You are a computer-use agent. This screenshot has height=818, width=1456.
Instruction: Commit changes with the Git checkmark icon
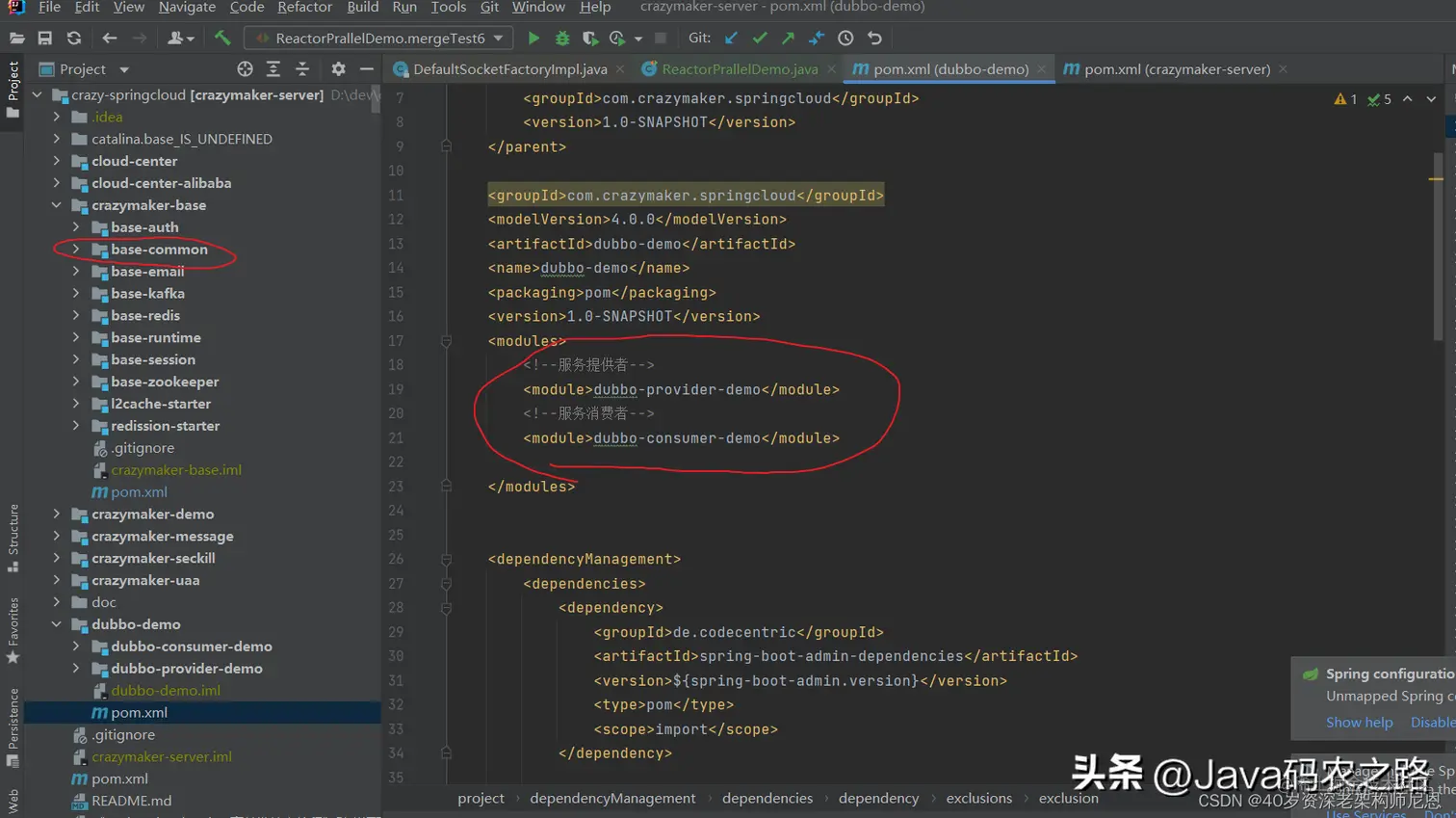point(760,39)
